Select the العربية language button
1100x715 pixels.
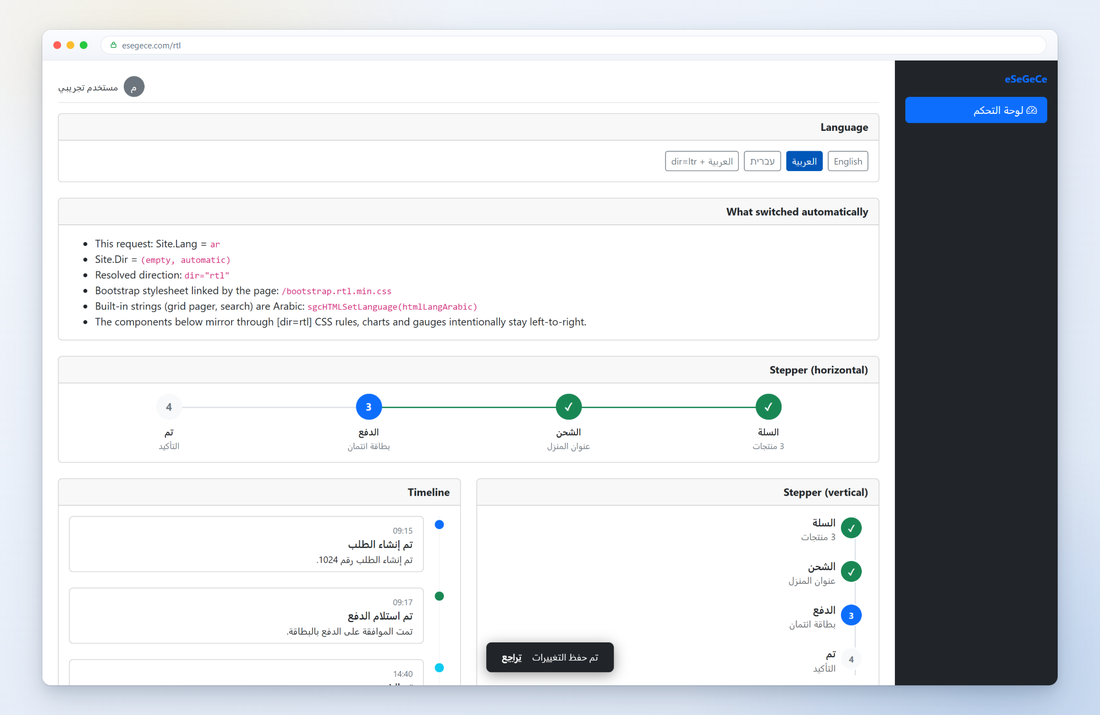click(804, 161)
